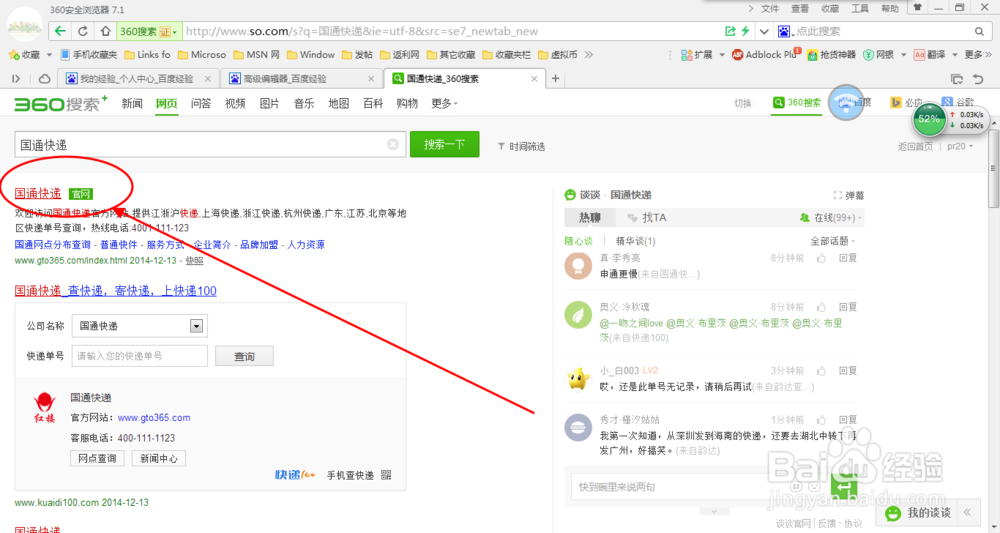This screenshot has width=1000, height=533.
Task: Click the Adblock Plus extension icon
Action: pos(765,55)
